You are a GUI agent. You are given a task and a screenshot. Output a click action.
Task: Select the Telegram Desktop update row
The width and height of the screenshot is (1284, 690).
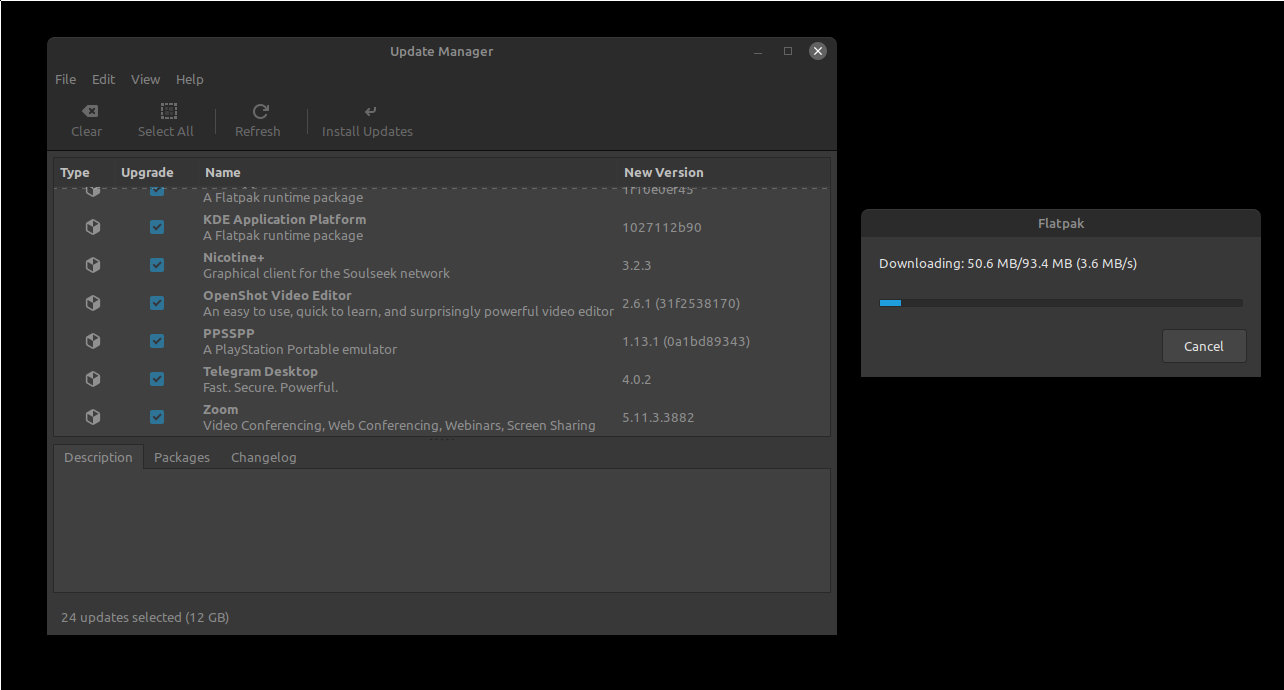pos(400,379)
